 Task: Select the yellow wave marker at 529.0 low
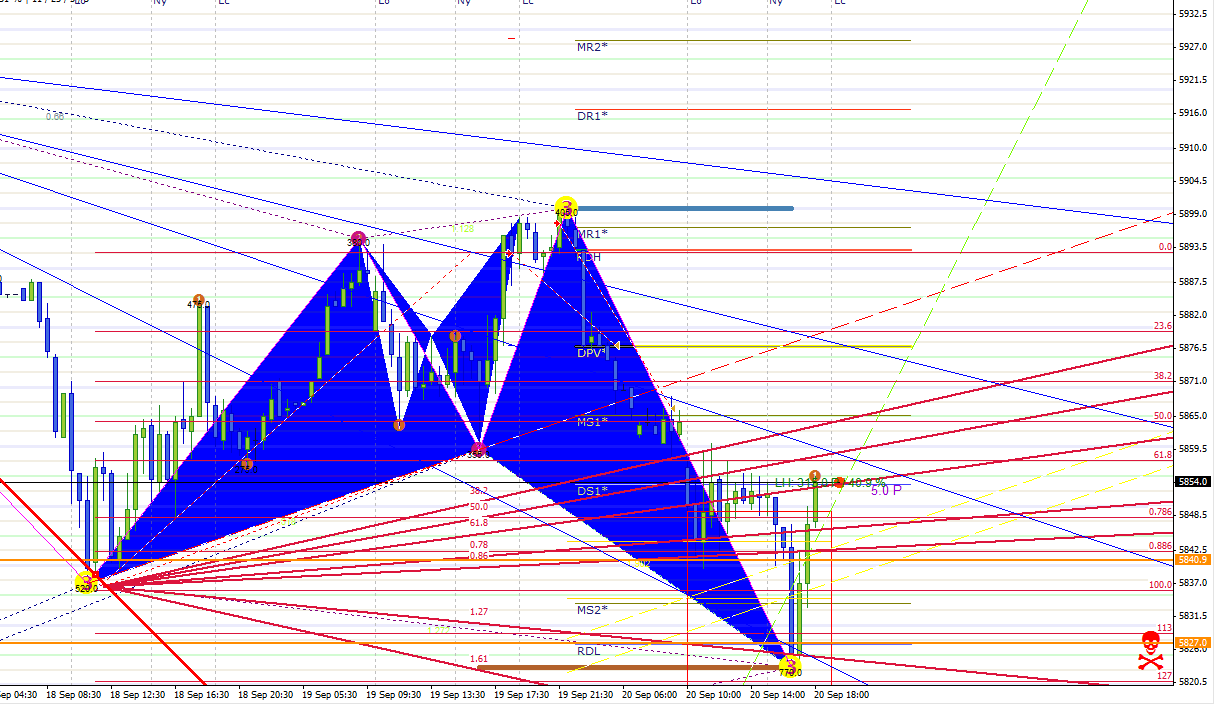tap(87, 580)
